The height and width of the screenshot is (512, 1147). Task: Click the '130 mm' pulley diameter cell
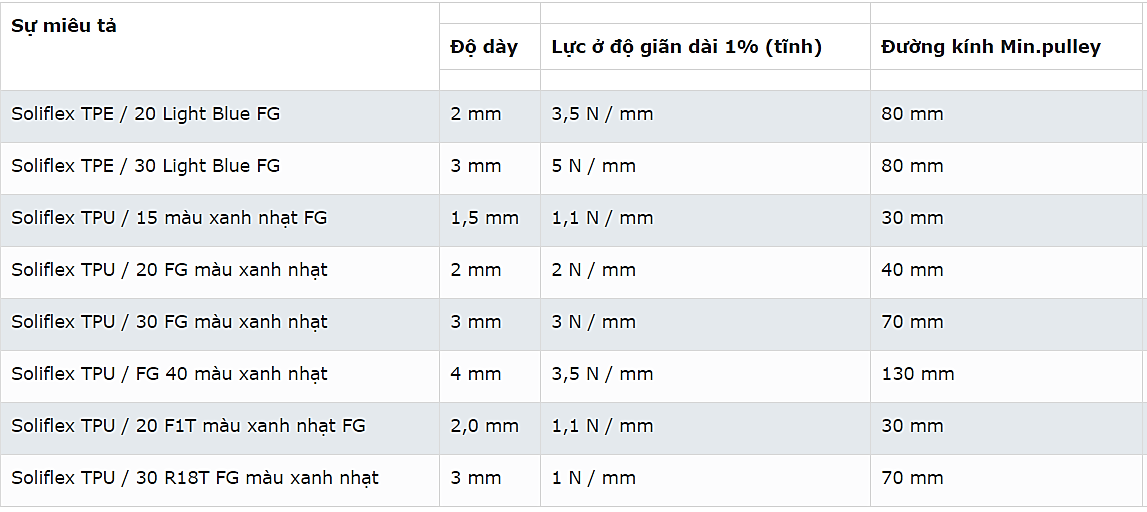pyautogui.click(x=917, y=374)
